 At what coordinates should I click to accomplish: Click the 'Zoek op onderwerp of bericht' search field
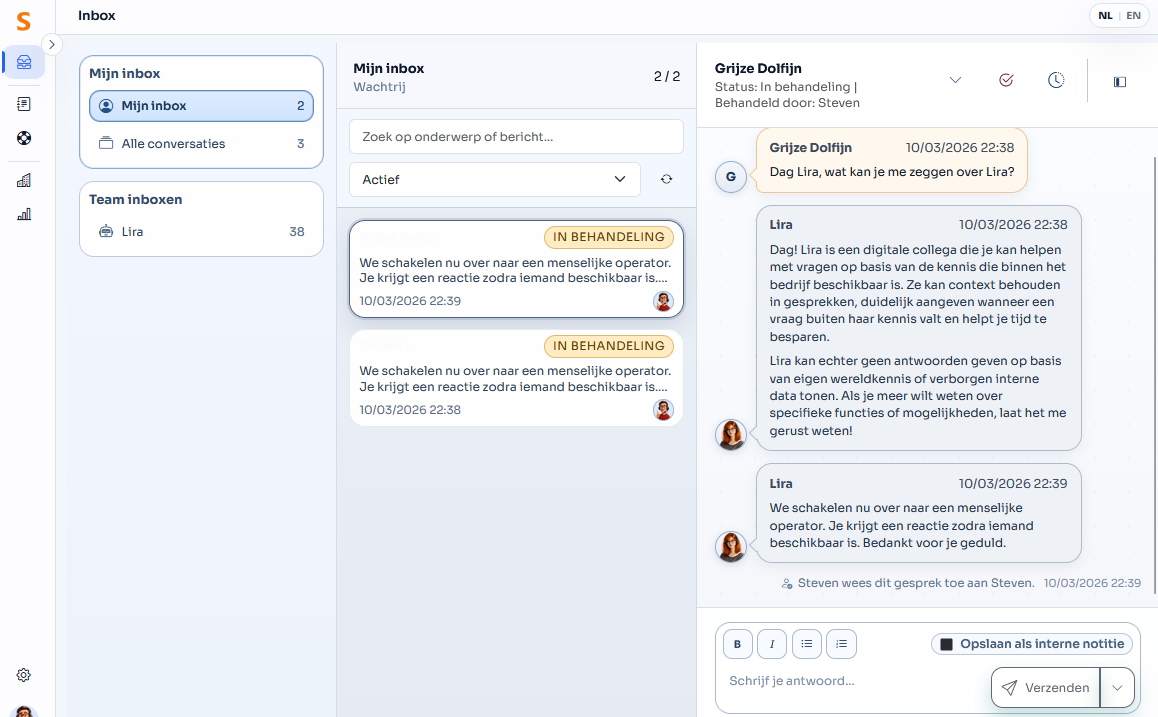[x=515, y=136]
